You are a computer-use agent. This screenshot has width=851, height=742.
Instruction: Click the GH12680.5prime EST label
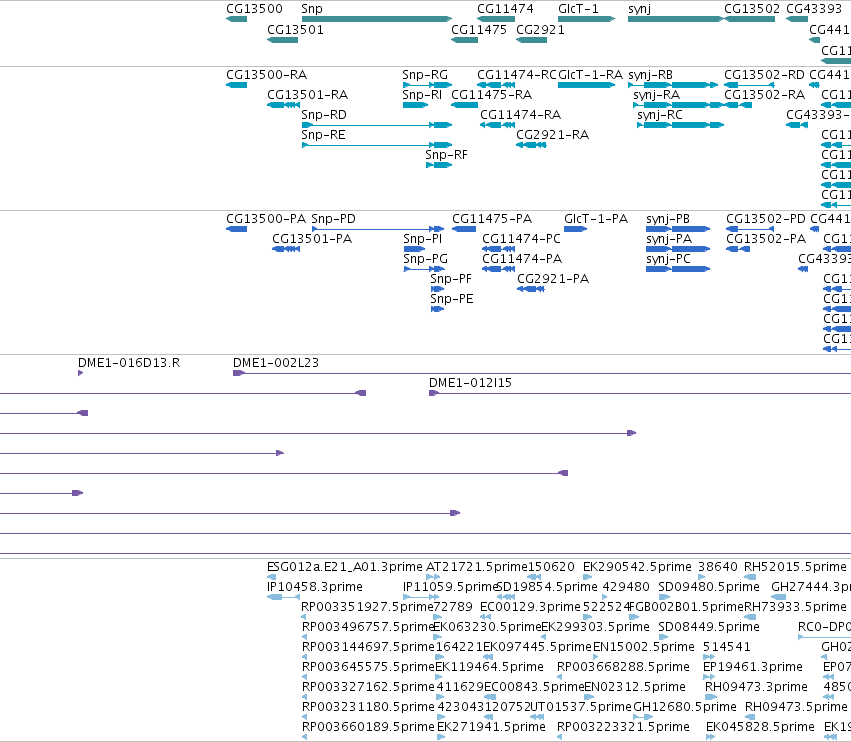coord(685,708)
